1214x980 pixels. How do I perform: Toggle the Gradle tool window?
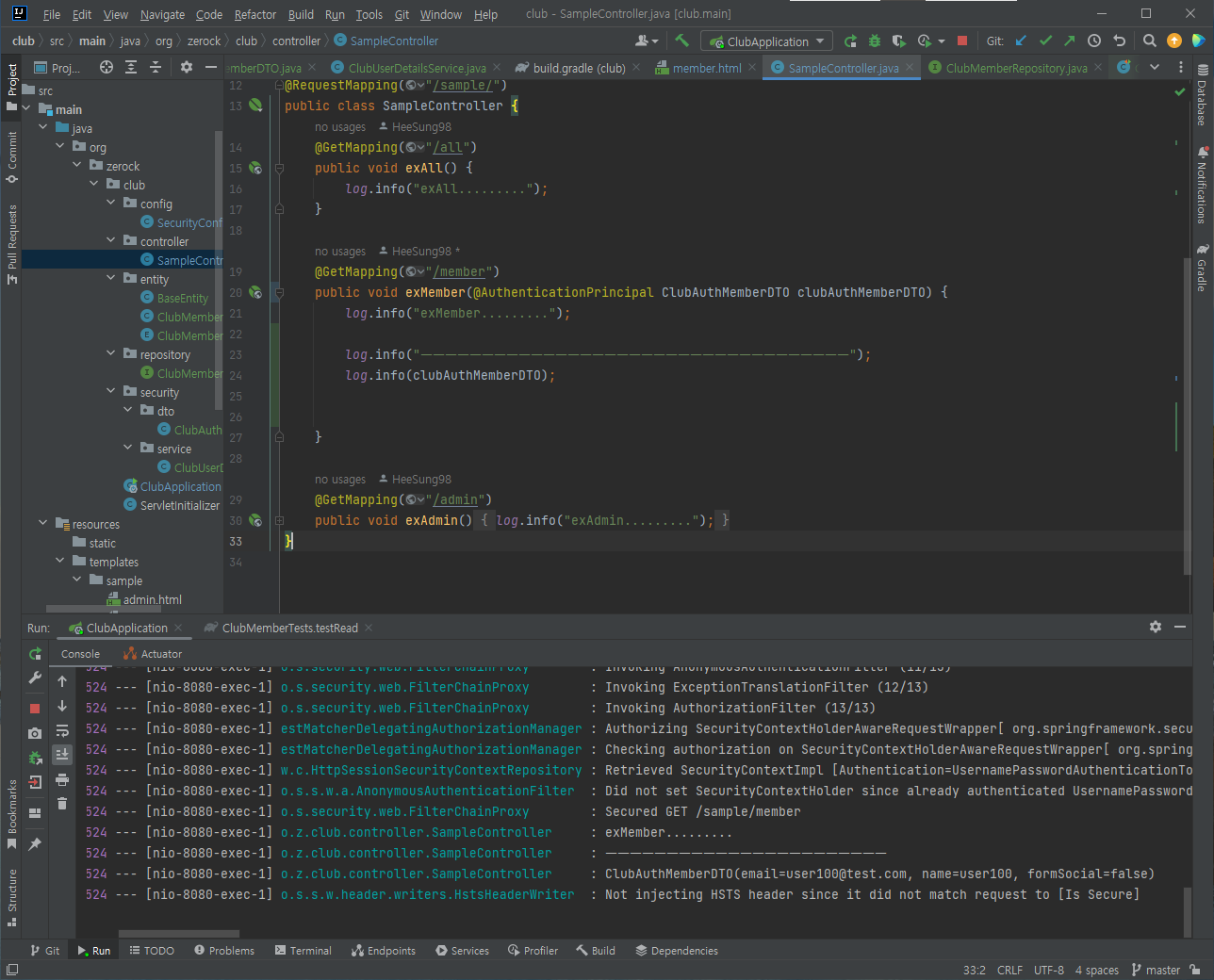[1202, 269]
